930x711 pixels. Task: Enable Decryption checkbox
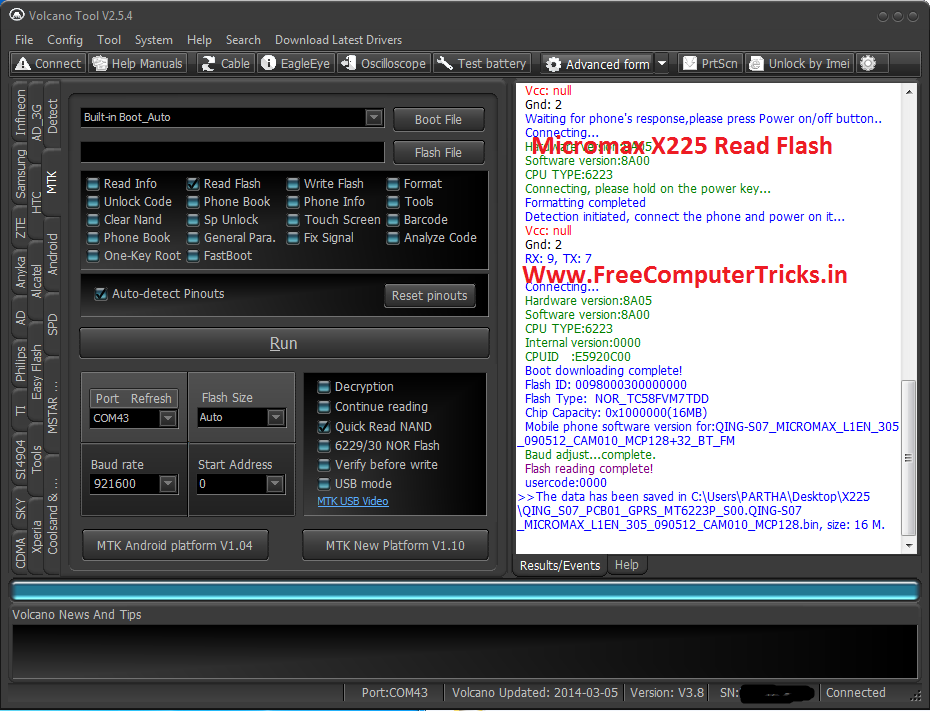324,387
